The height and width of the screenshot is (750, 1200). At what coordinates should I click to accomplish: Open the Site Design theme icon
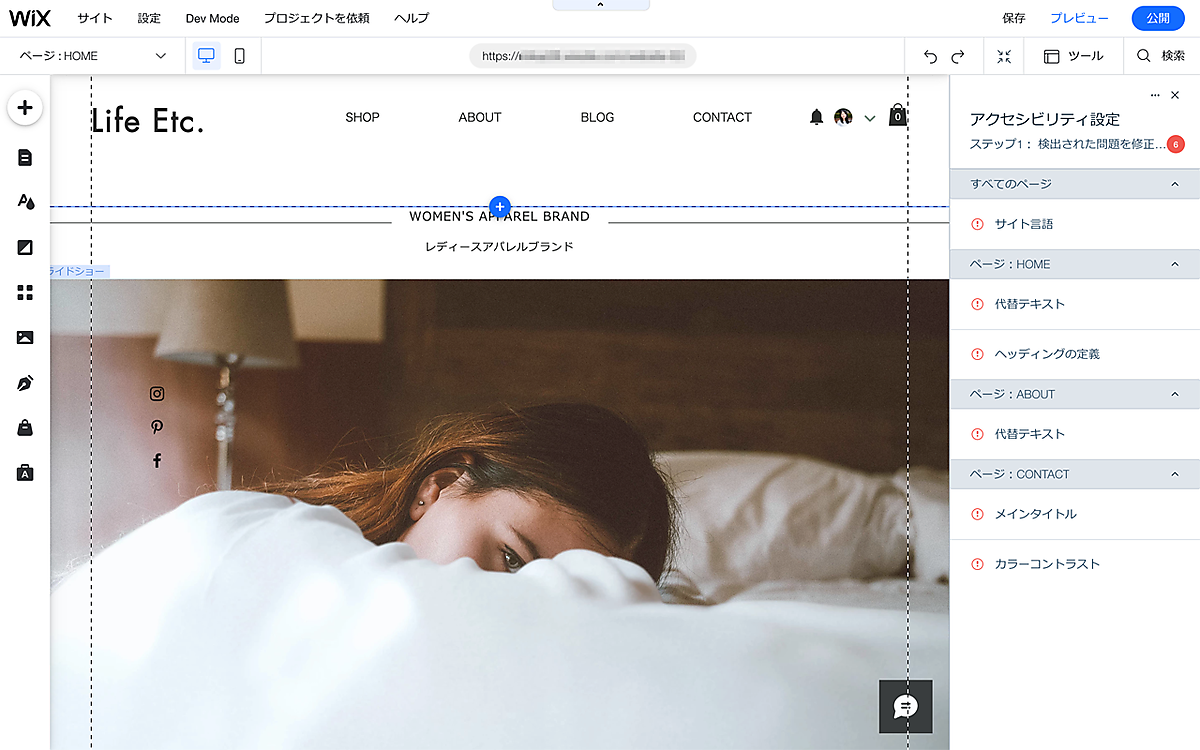click(x=25, y=202)
